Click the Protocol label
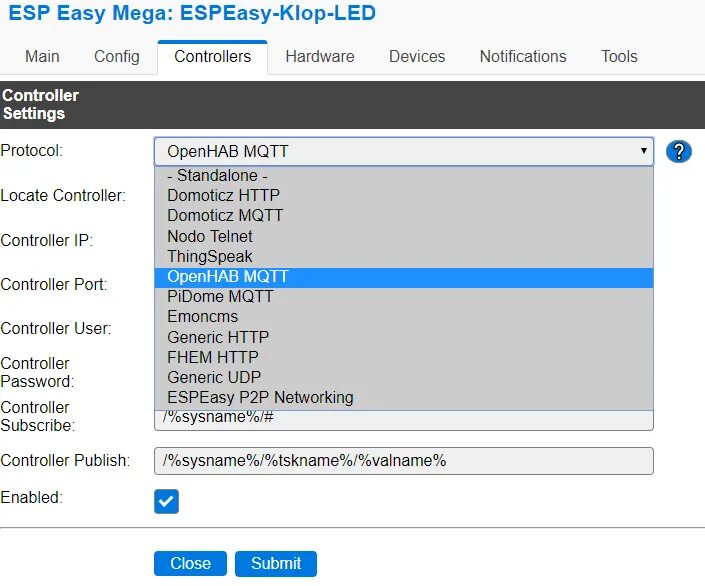The width and height of the screenshot is (705, 586). point(31,151)
